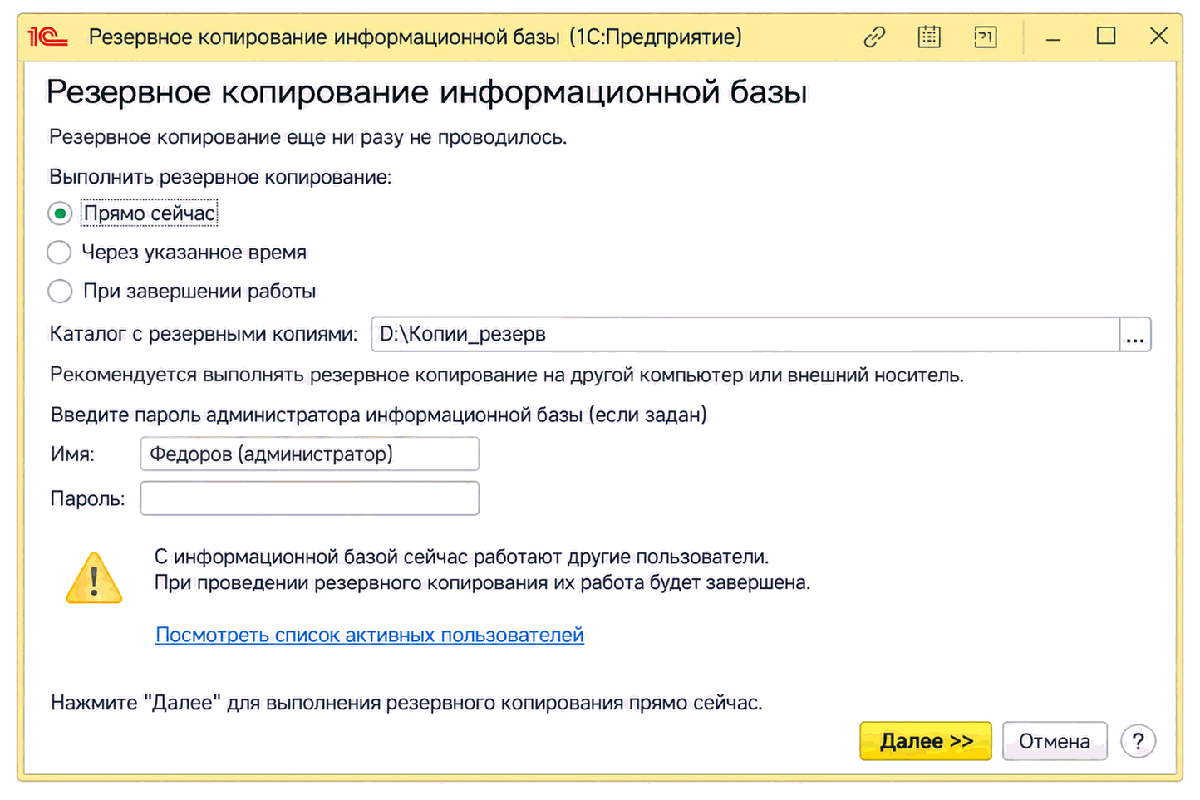The width and height of the screenshot is (1200, 800).
Task: Click the 'Имя:' label
Action: coord(71,454)
